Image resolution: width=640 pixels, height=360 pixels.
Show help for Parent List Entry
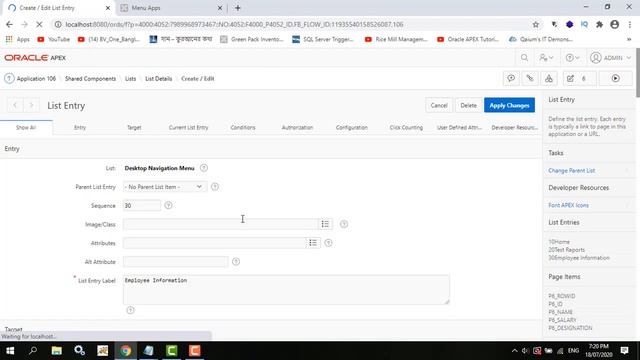[x=215, y=187]
